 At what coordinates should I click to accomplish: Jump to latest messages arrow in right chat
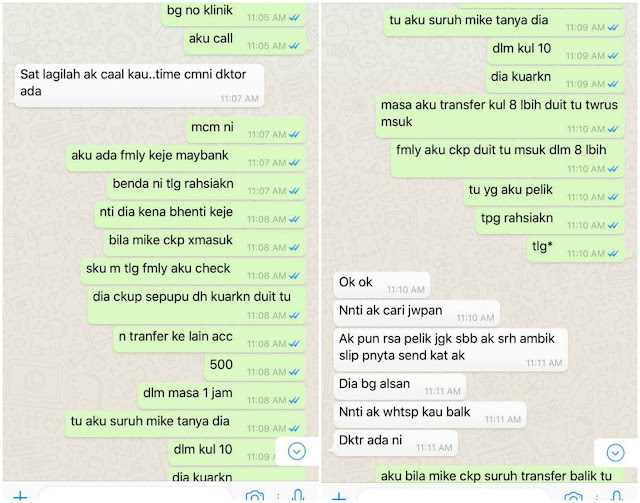[615, 453]
